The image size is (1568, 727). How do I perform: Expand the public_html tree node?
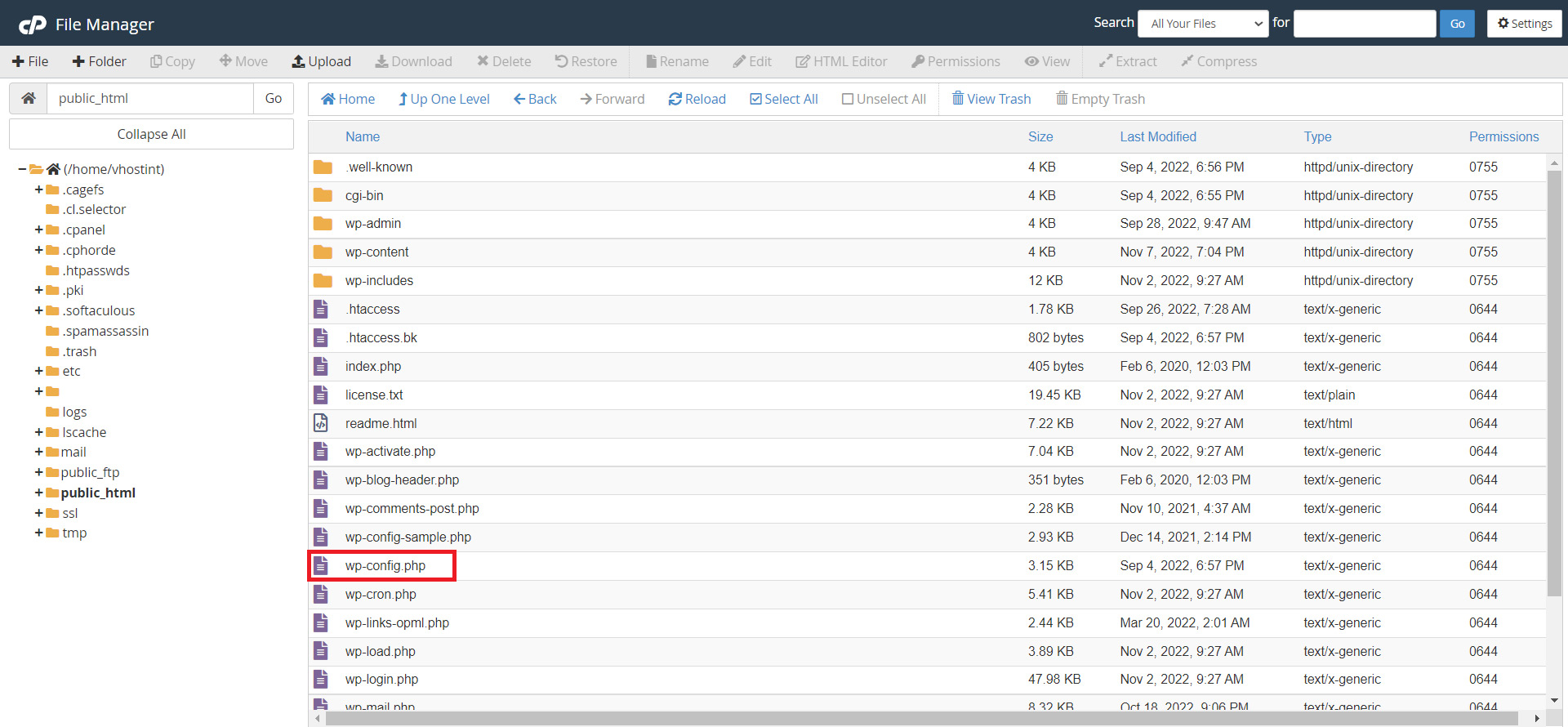(38, 493)
